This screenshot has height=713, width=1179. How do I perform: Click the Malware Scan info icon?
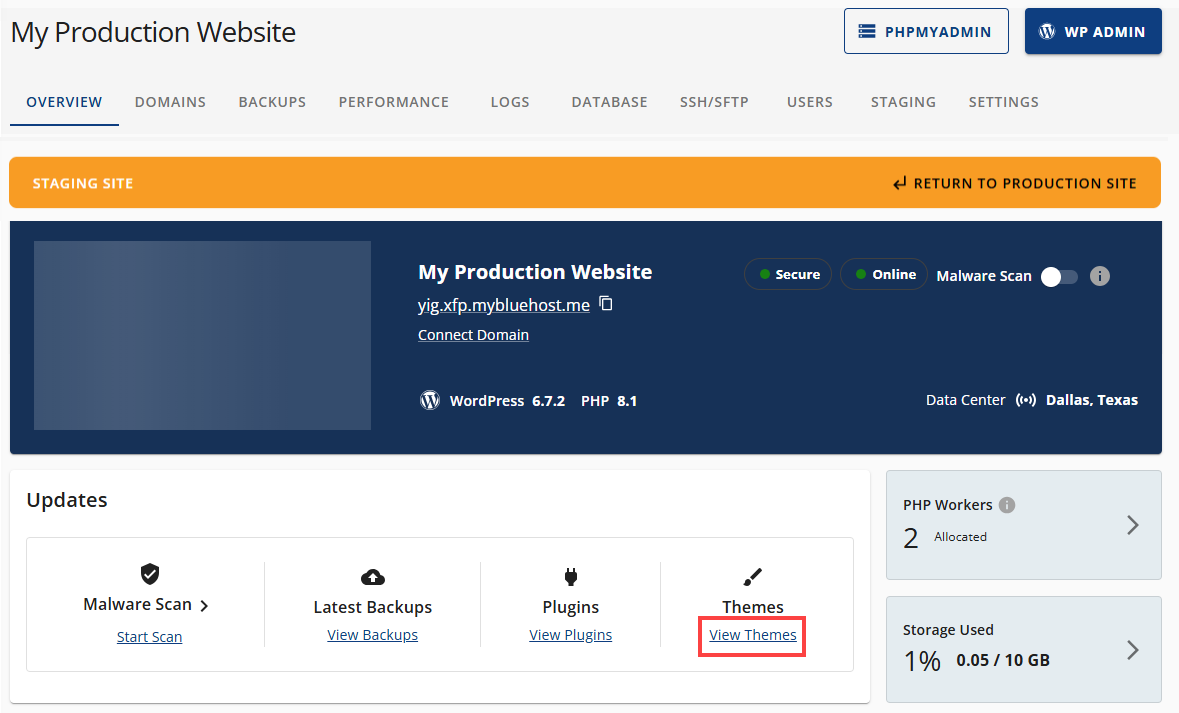pyautogui.click(x=1099, y=276)
